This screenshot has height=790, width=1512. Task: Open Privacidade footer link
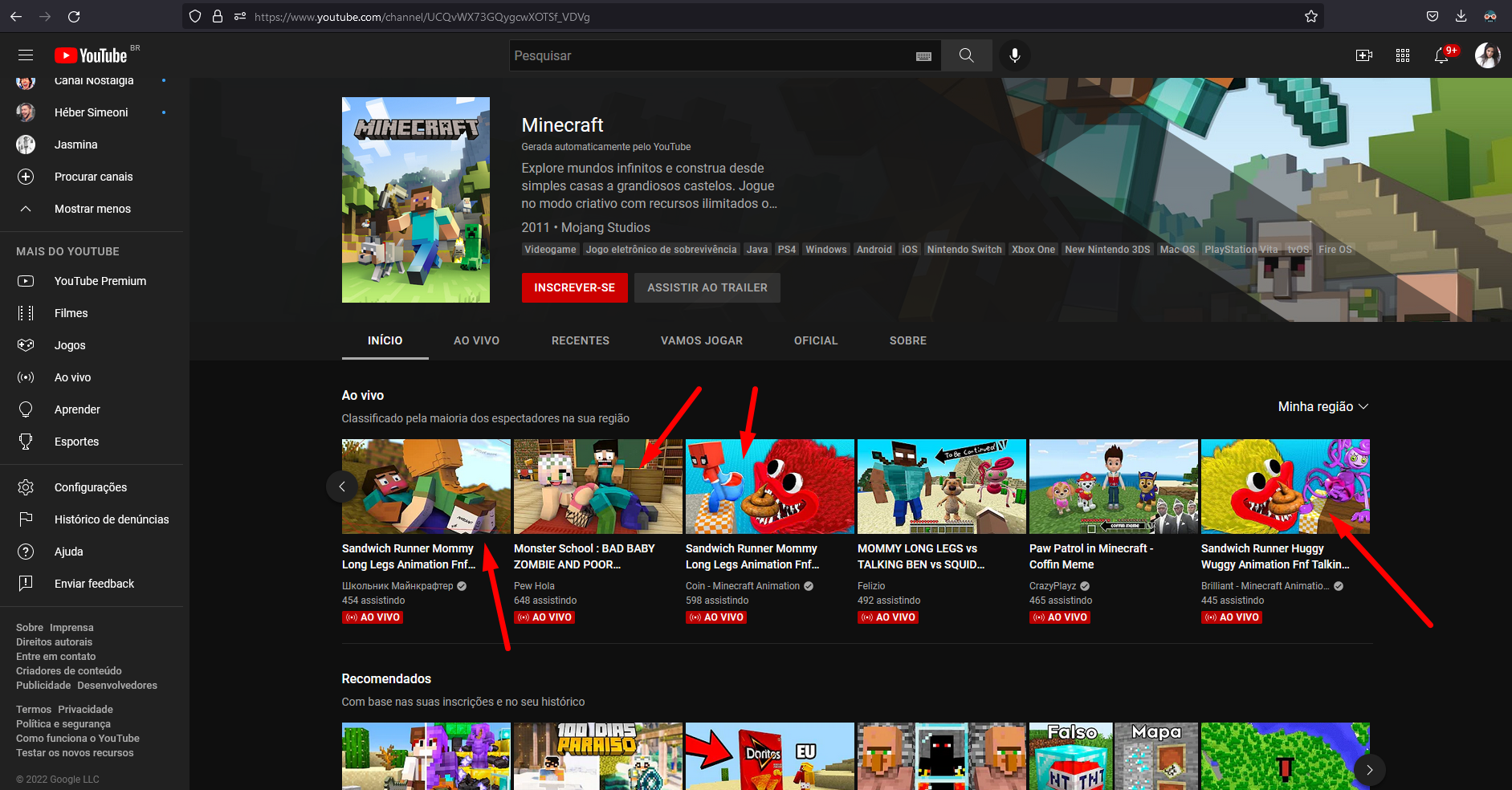coord(85,710)
